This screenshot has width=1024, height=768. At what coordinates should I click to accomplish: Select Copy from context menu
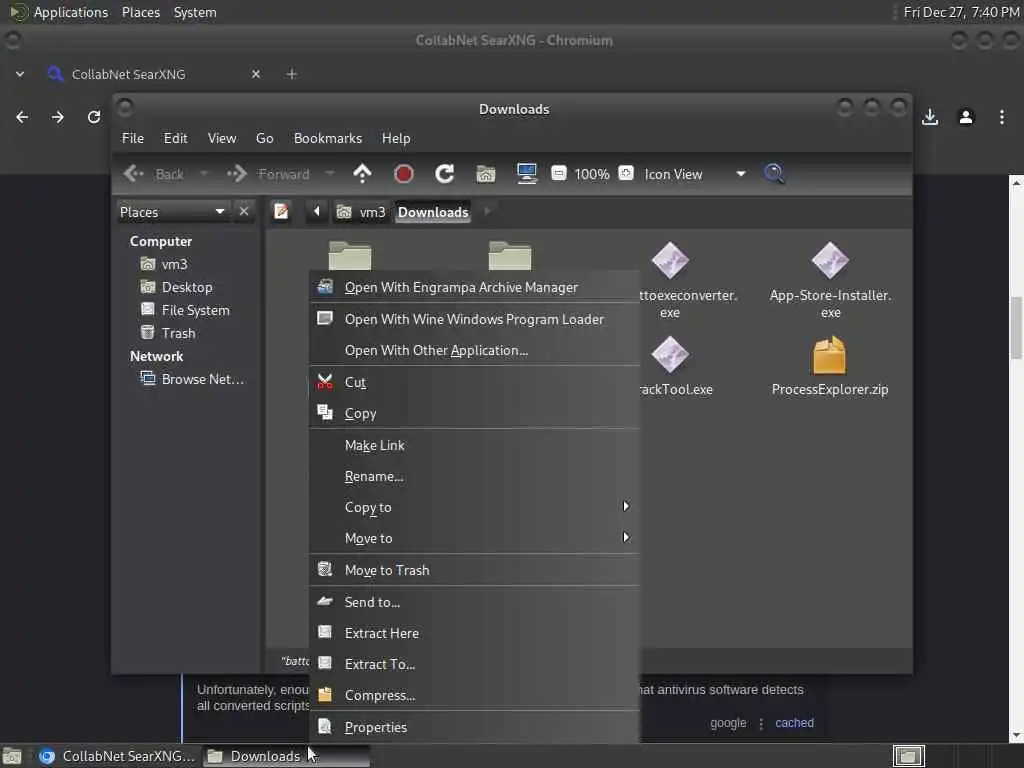(475, 413)
